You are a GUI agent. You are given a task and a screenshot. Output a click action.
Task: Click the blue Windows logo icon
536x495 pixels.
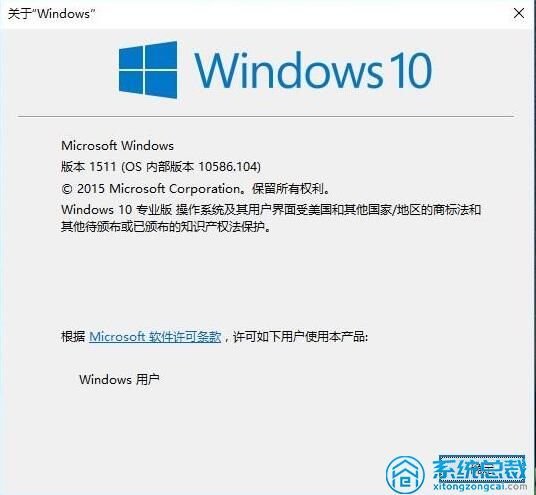point(148,70)
